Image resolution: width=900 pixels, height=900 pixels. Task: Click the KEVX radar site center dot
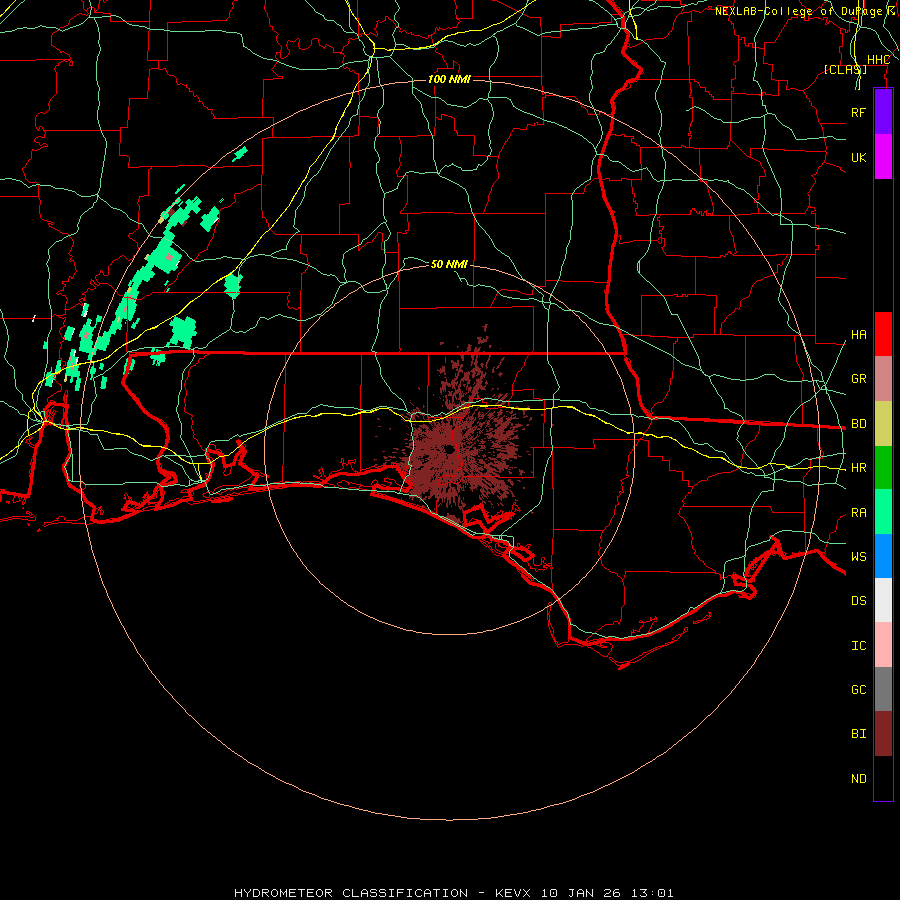[x=449, y=450]
